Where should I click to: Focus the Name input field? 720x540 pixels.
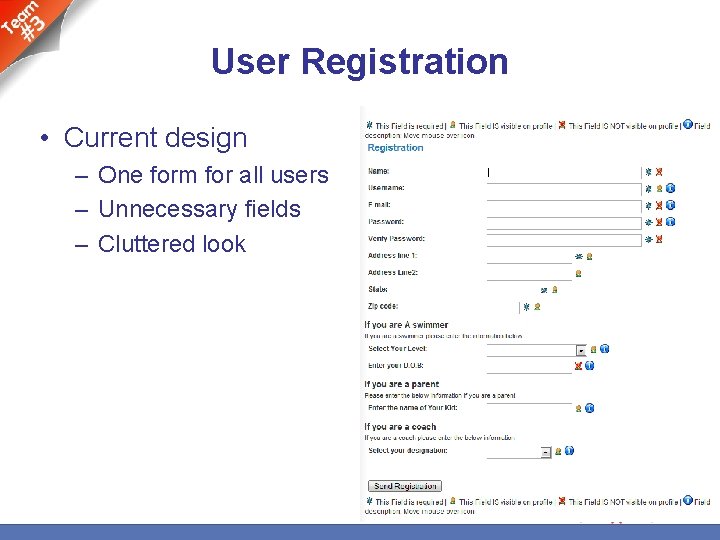point(564,172)
